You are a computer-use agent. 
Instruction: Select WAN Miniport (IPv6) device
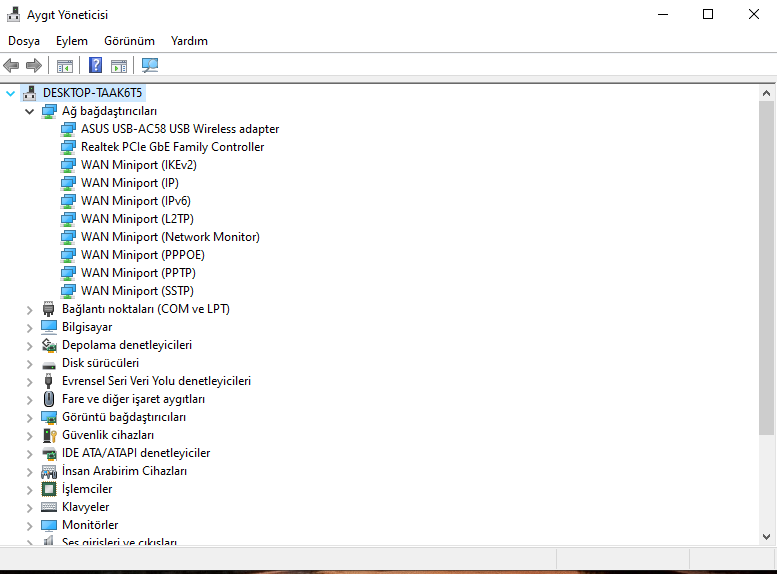(x=136, y=201)
